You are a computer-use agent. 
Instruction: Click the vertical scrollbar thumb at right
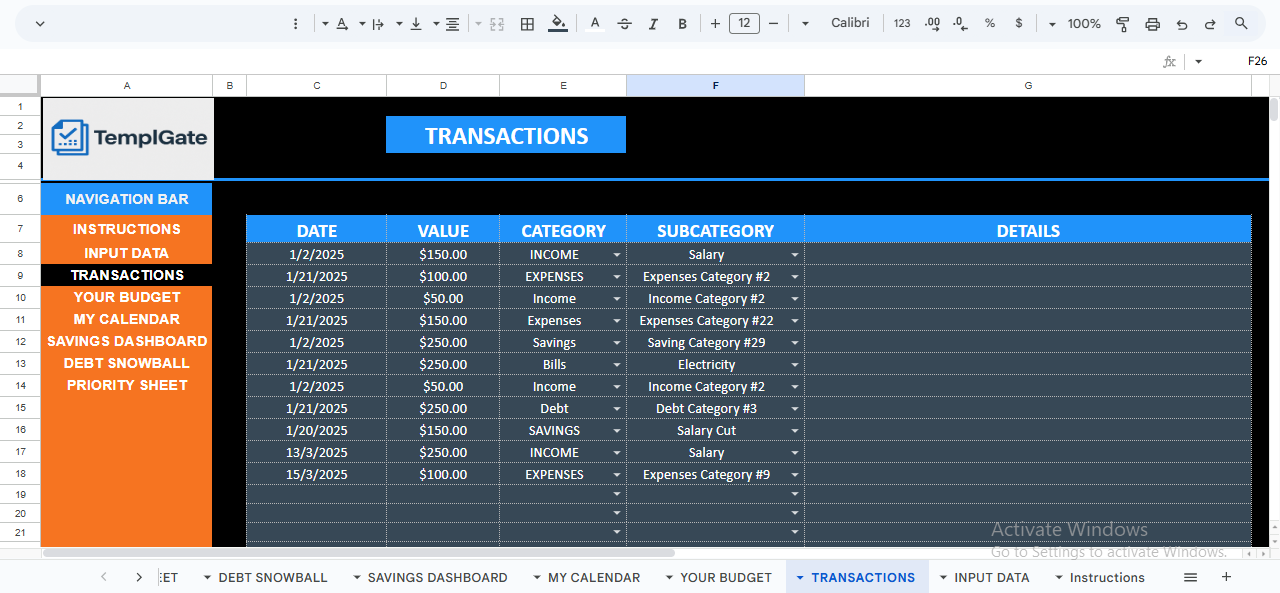tap(1273, 109)
